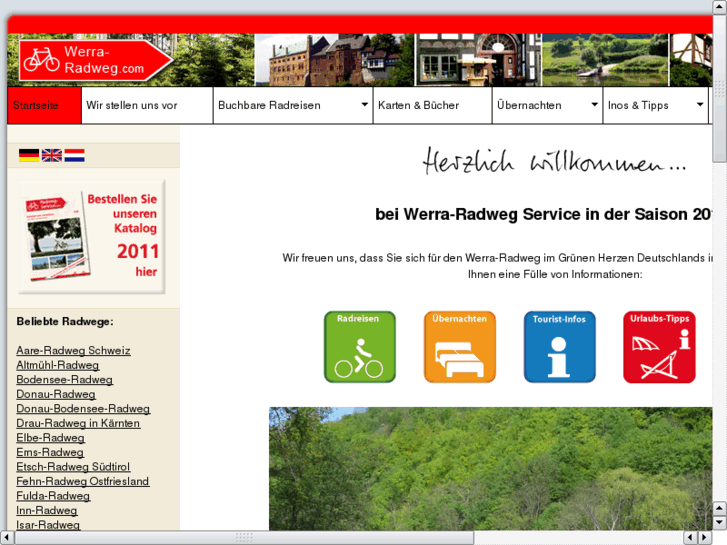Open the orange Übernachten tile
The width and height of the screenshot is (727, 545).
tap(459, 347)
